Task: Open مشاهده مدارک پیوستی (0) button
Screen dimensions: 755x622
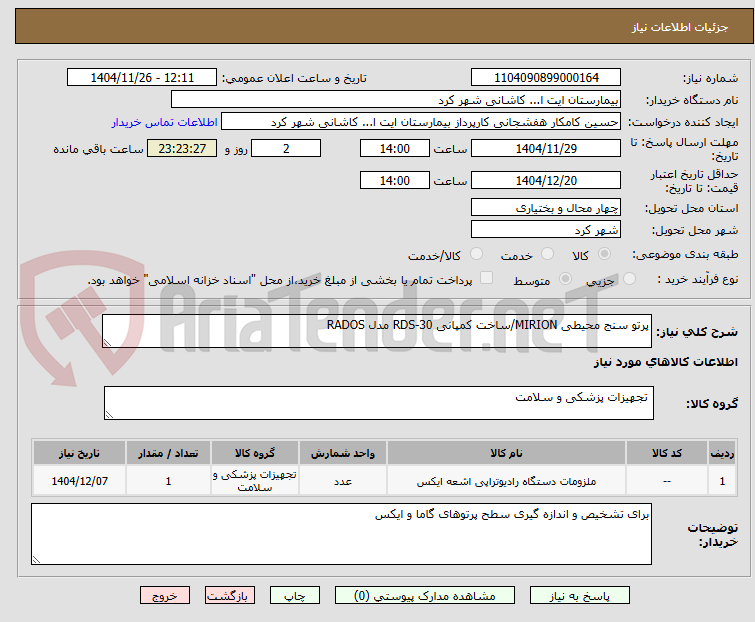Action: point(425,596)
